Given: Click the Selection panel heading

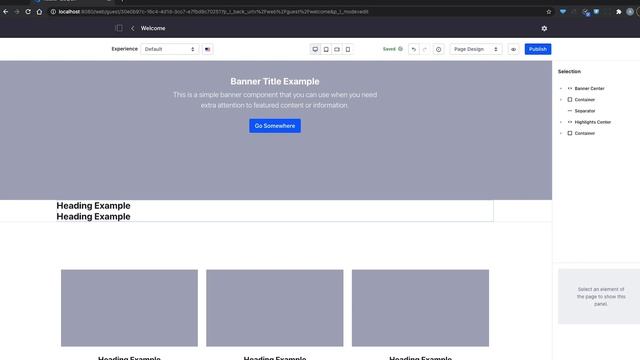Looking at the screenshot, I should click(x=569, y=71).
